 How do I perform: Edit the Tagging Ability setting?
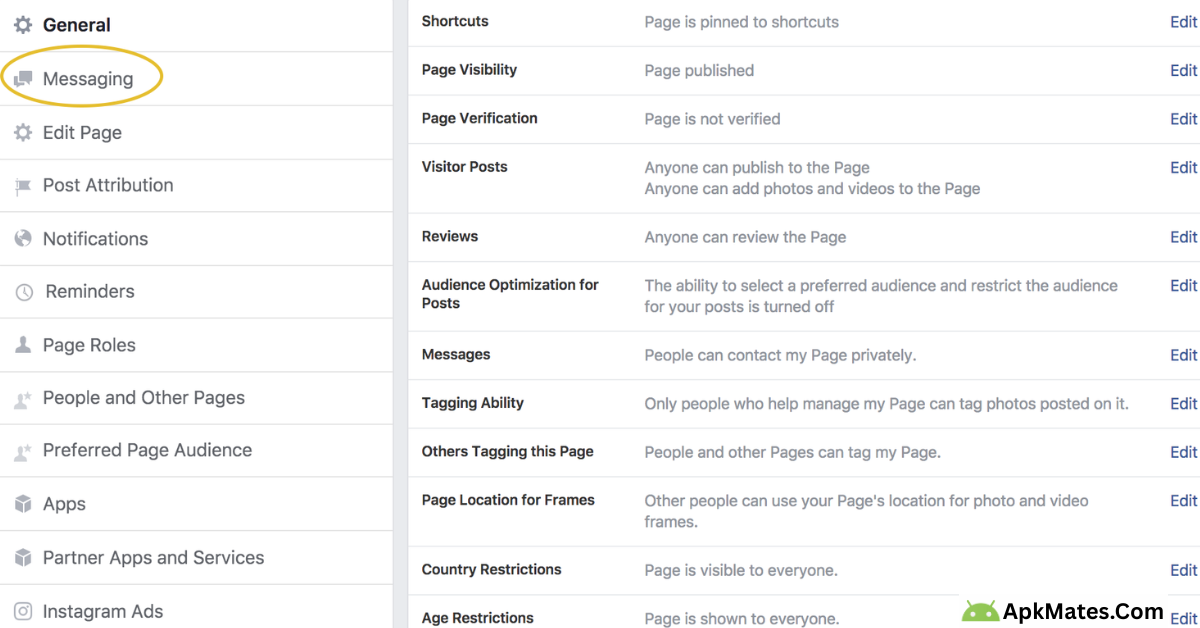[1183, 403]
